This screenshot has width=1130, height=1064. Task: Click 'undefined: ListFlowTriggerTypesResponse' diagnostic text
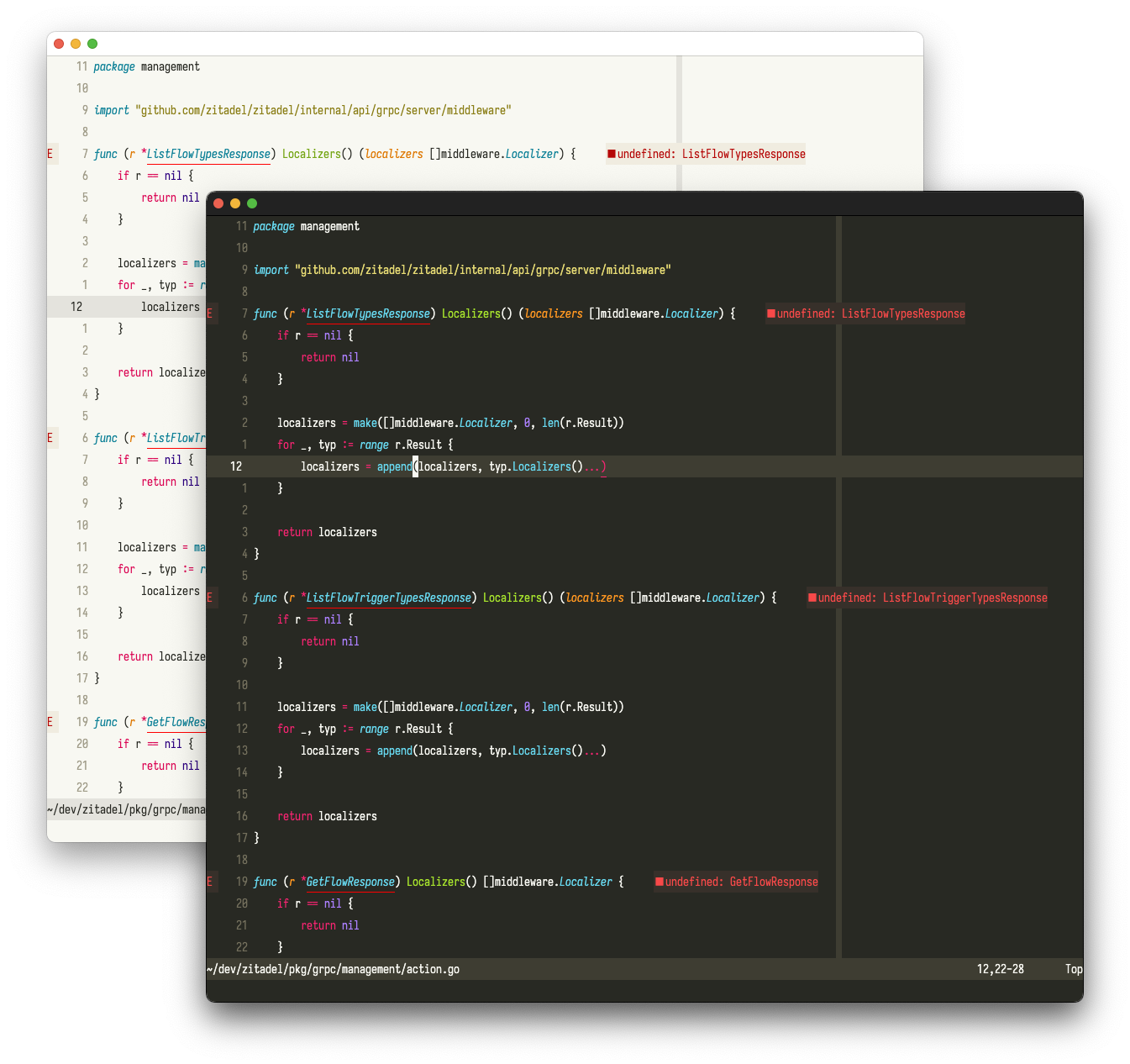933,598
